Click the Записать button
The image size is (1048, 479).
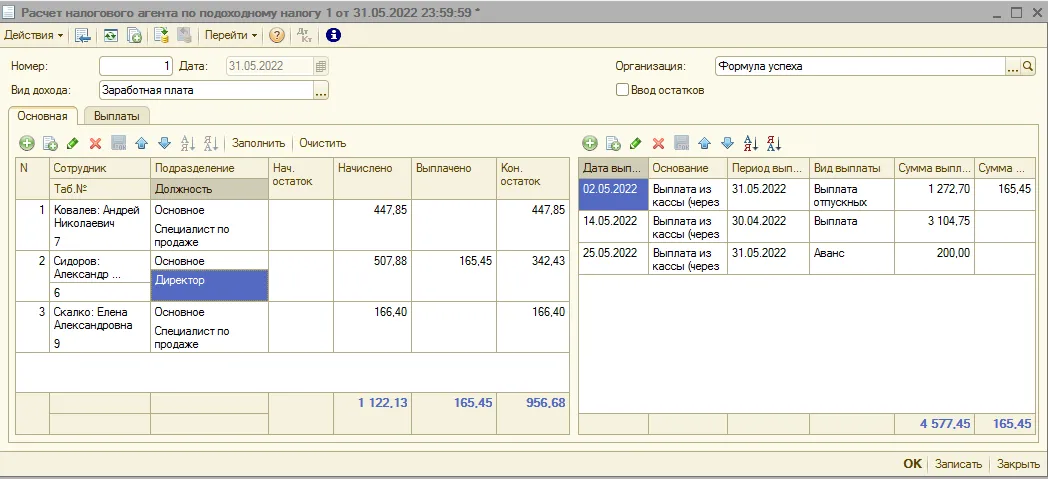point(958,464)
